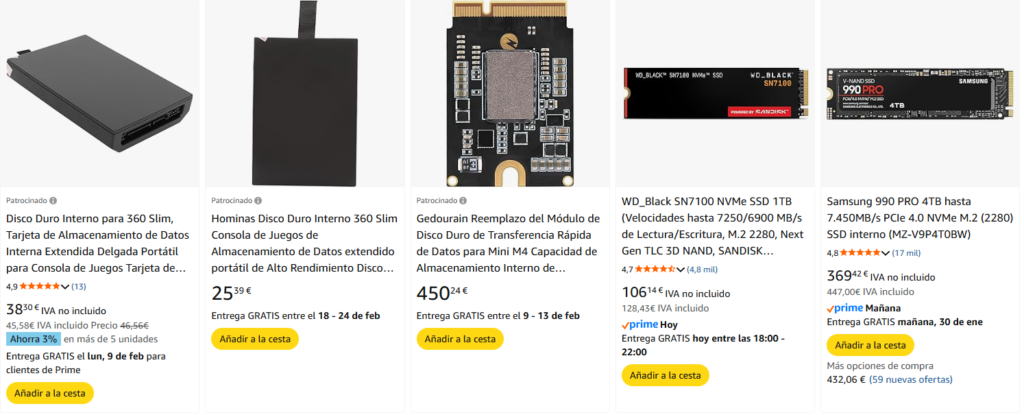Open the 59 nuevas ofertas link
The height and width of the screenshot is (415, 1024).
tap(910, 381)
